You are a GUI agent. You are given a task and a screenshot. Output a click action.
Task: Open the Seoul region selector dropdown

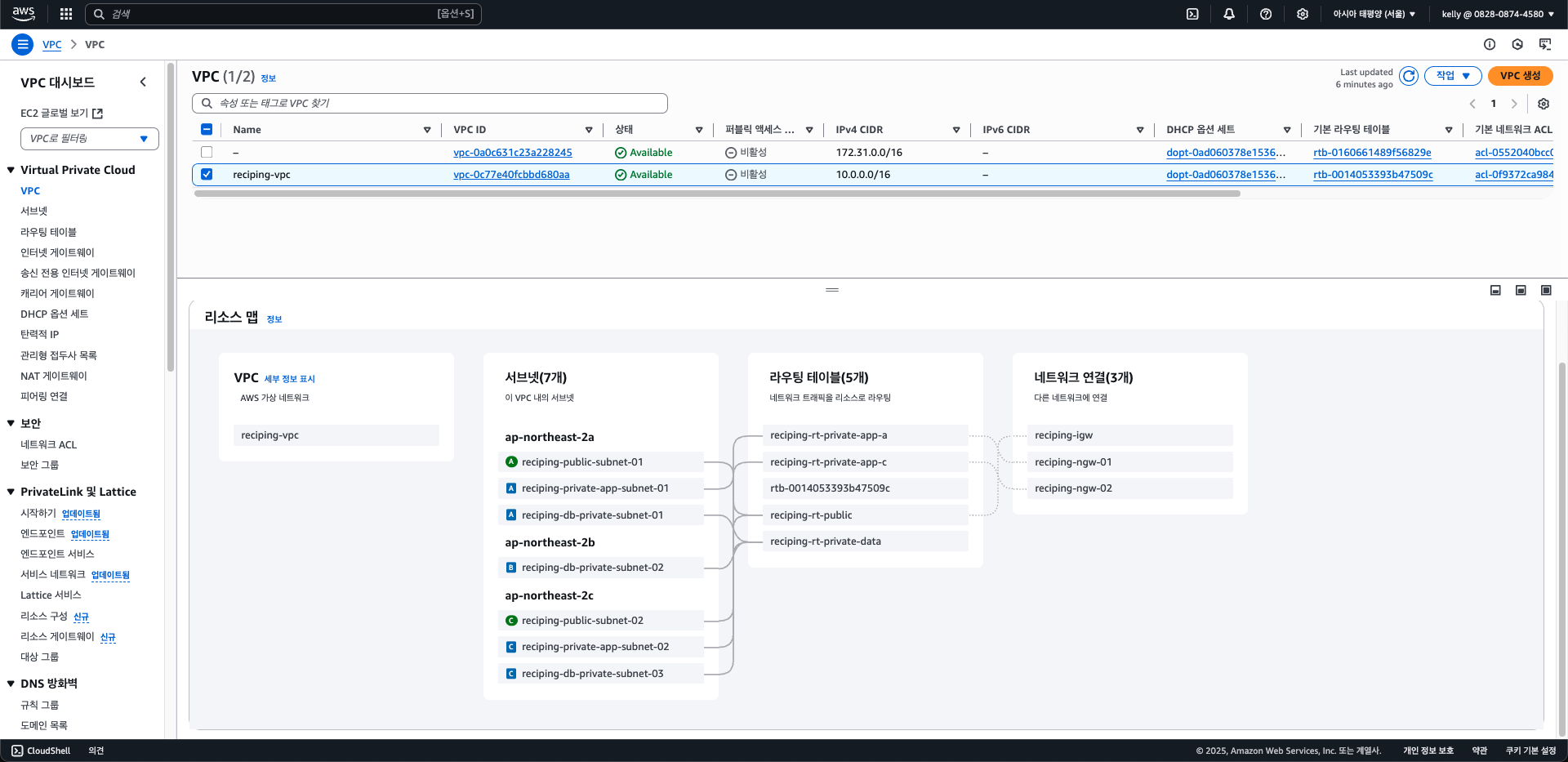click(x=1374, y=14)
